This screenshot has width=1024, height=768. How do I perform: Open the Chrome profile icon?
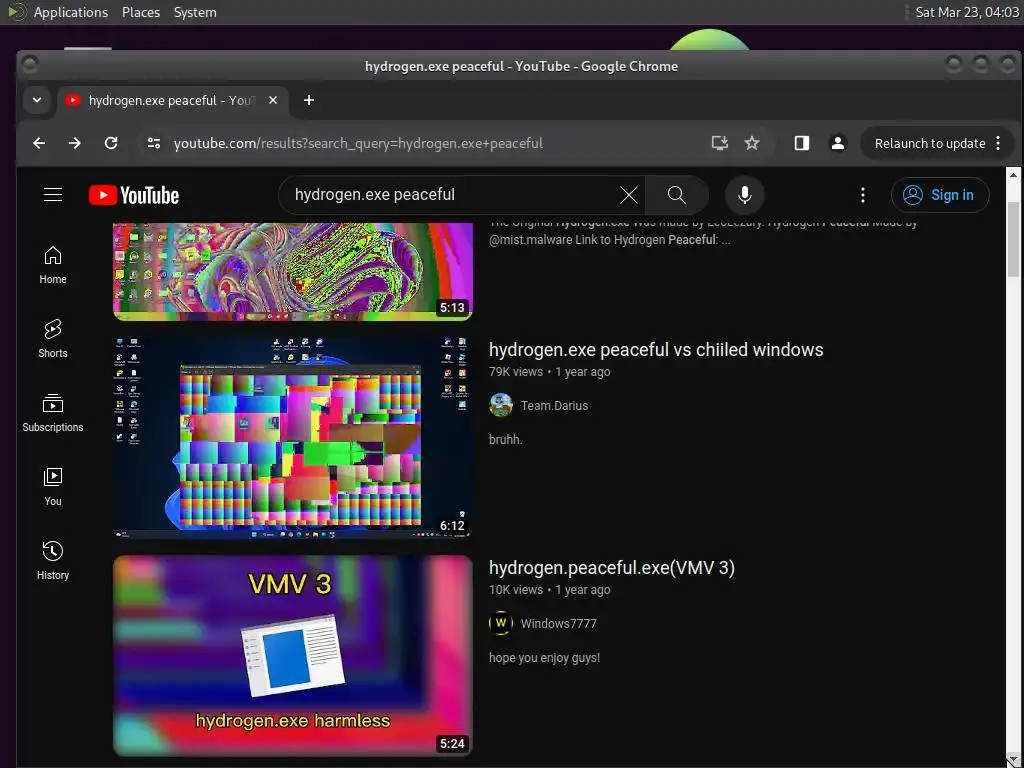coord(837,143)
